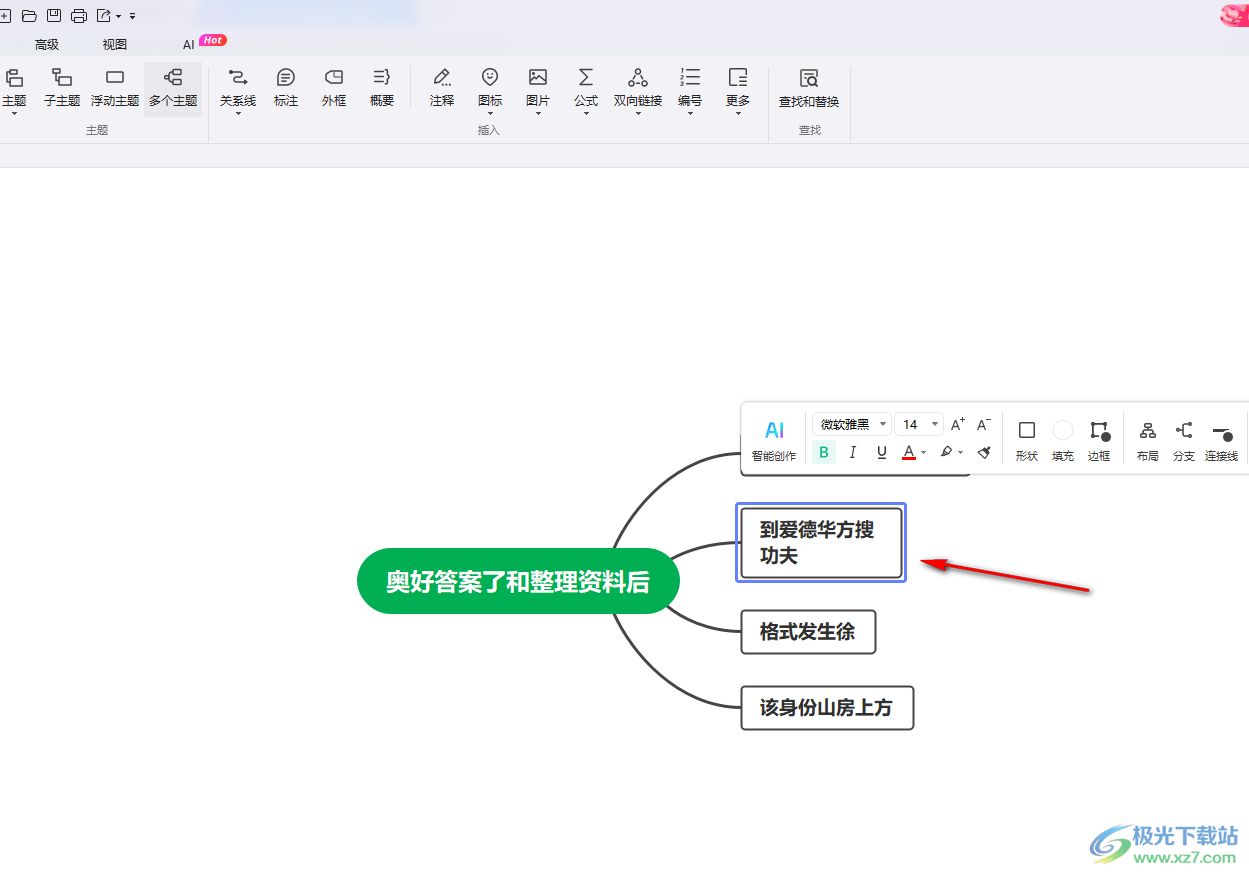Toggle bold formatting in floating toolbar
Viewport: 1249px width, 874px height.
[x=824, y=452]
